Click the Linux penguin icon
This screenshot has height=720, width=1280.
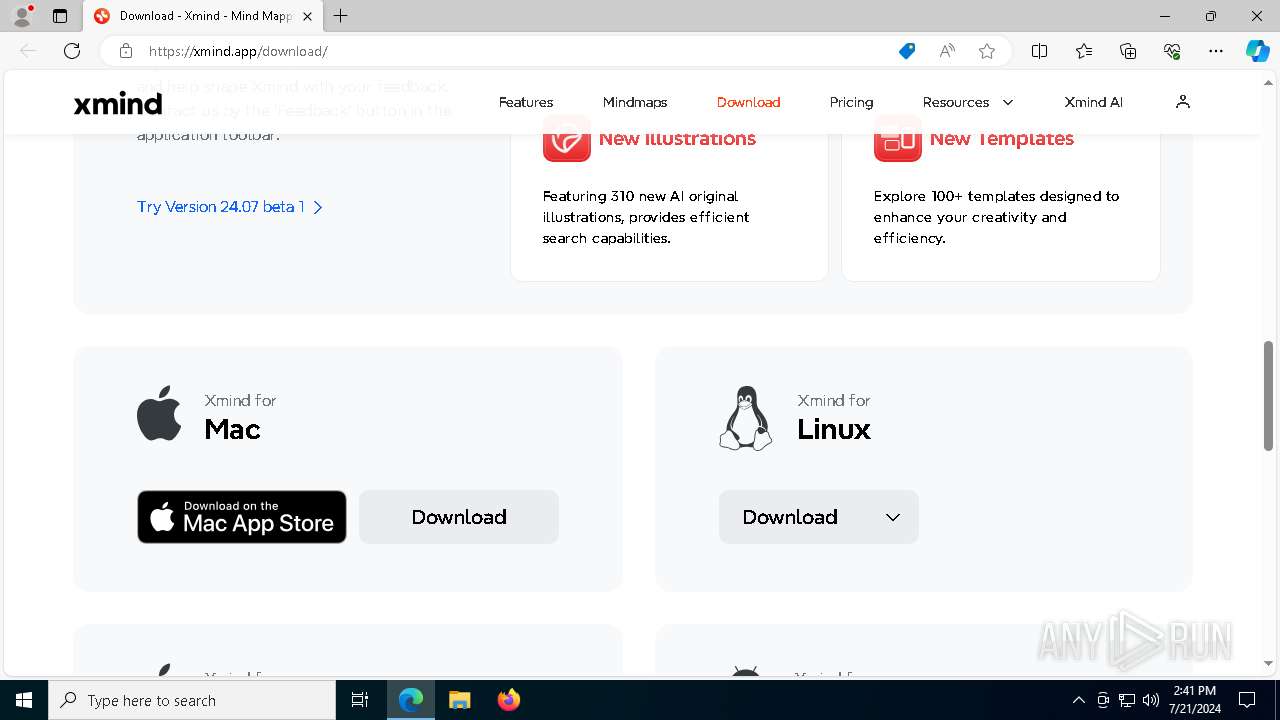point(746,418)
